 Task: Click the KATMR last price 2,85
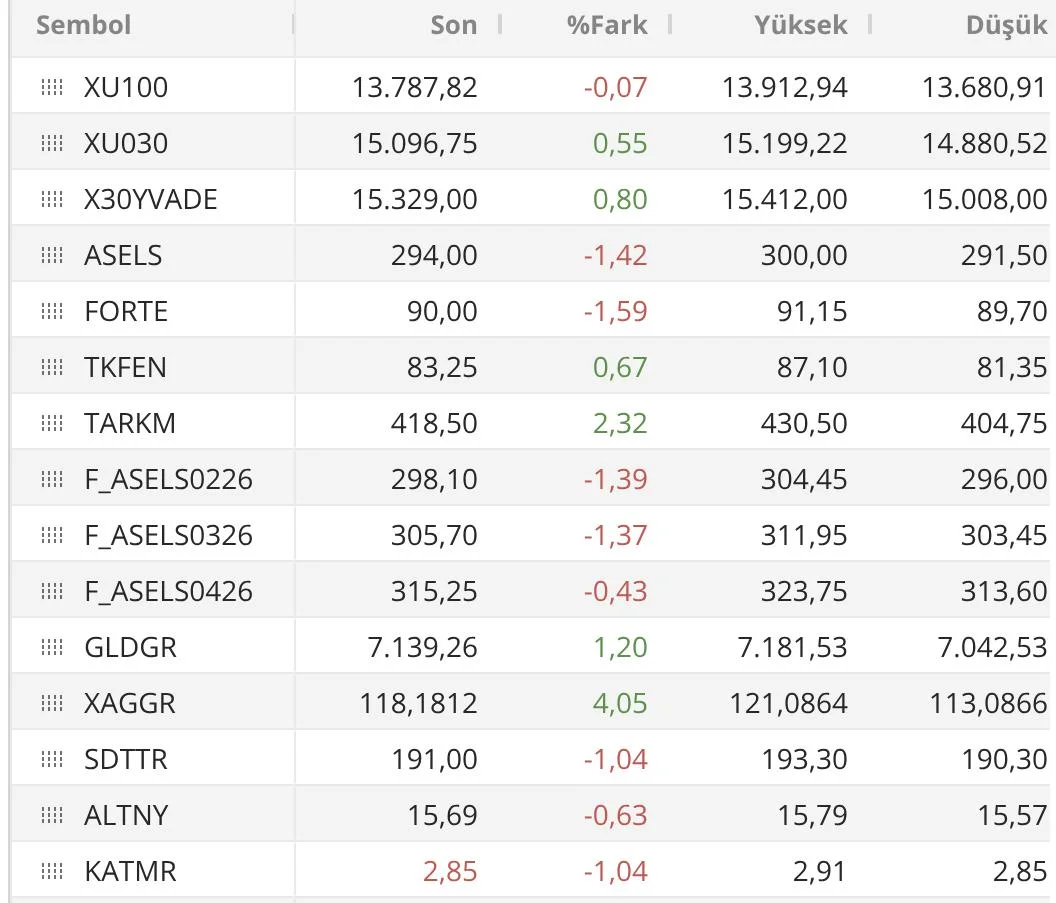tap(449, 872)
